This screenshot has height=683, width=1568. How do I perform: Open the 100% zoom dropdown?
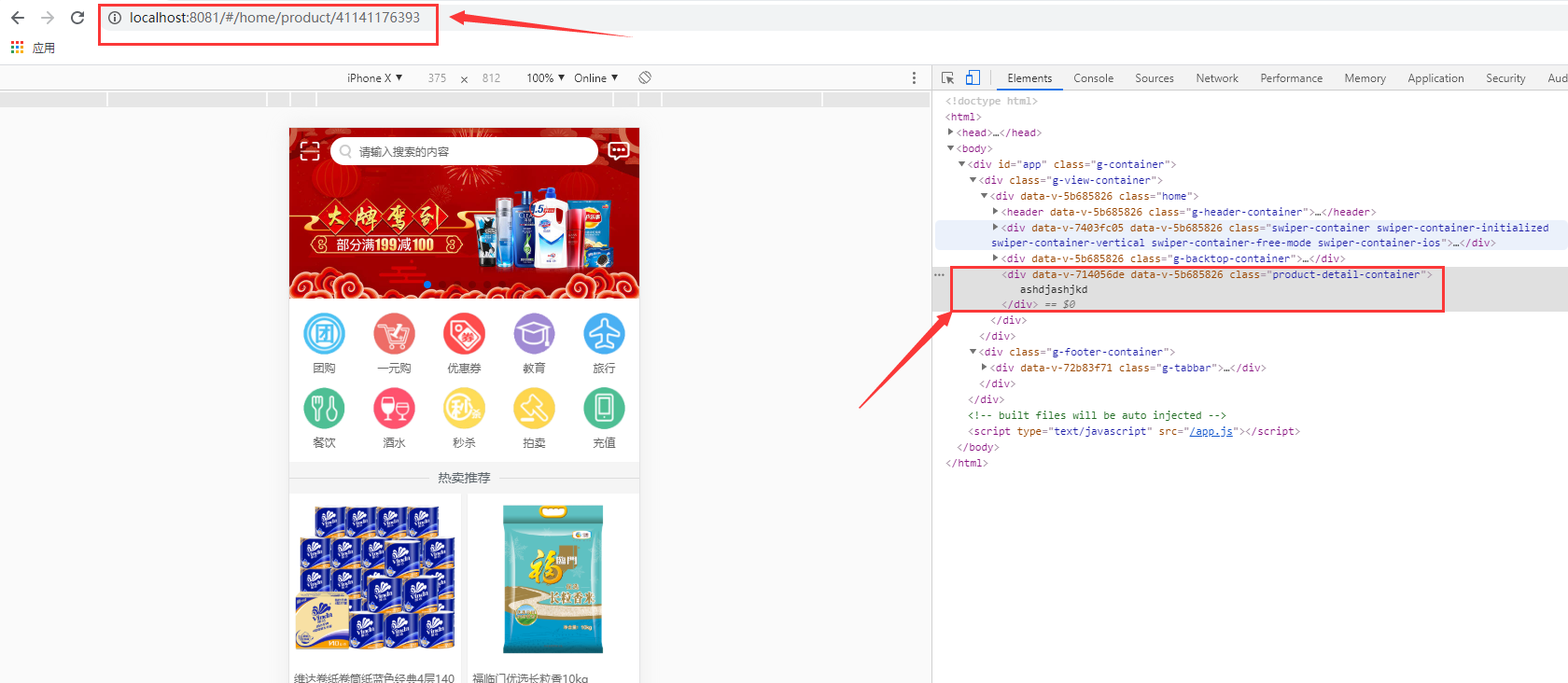click(545, 78)
